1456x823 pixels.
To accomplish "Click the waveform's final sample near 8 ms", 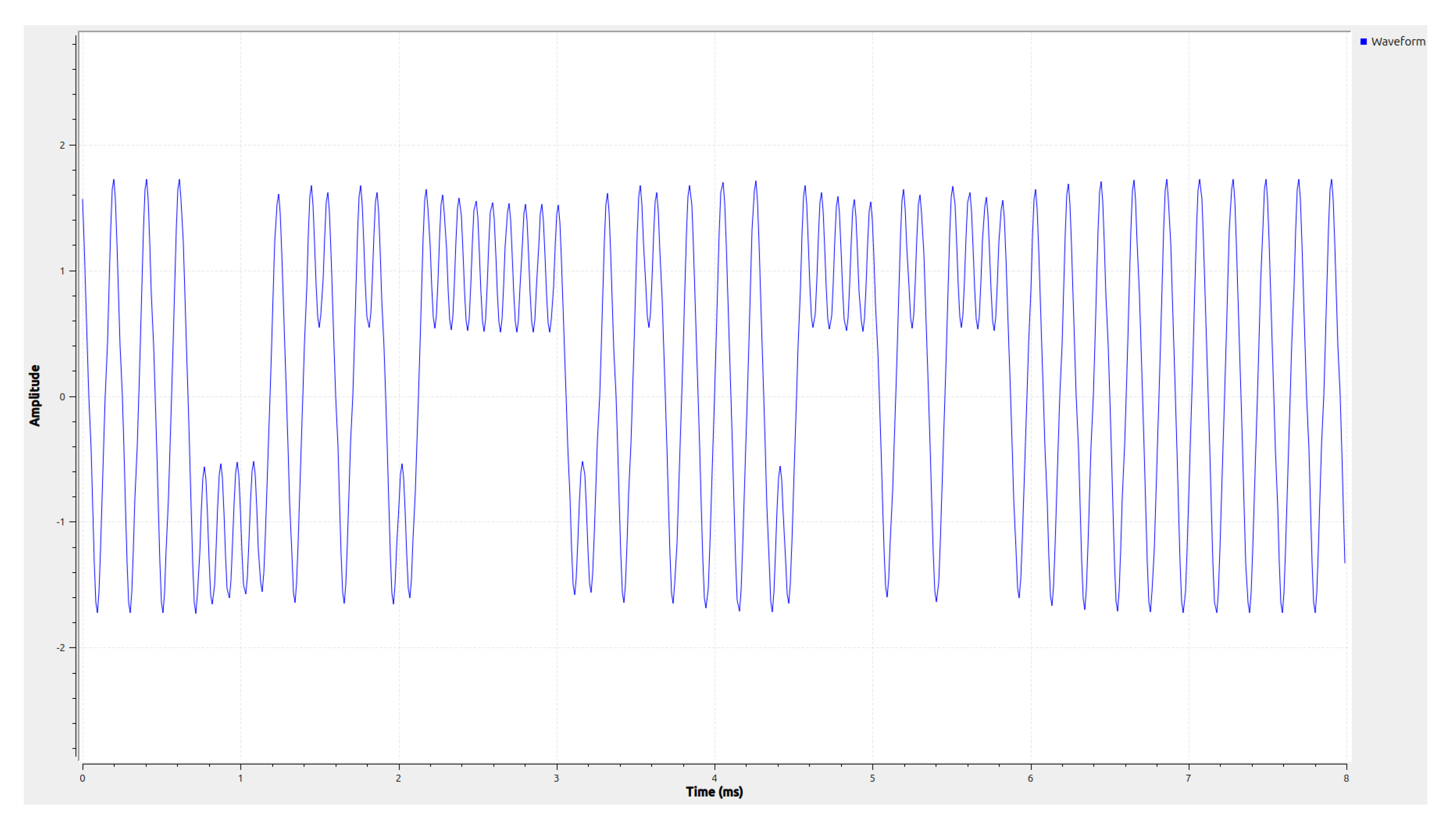I will (x=1344, y=562).
